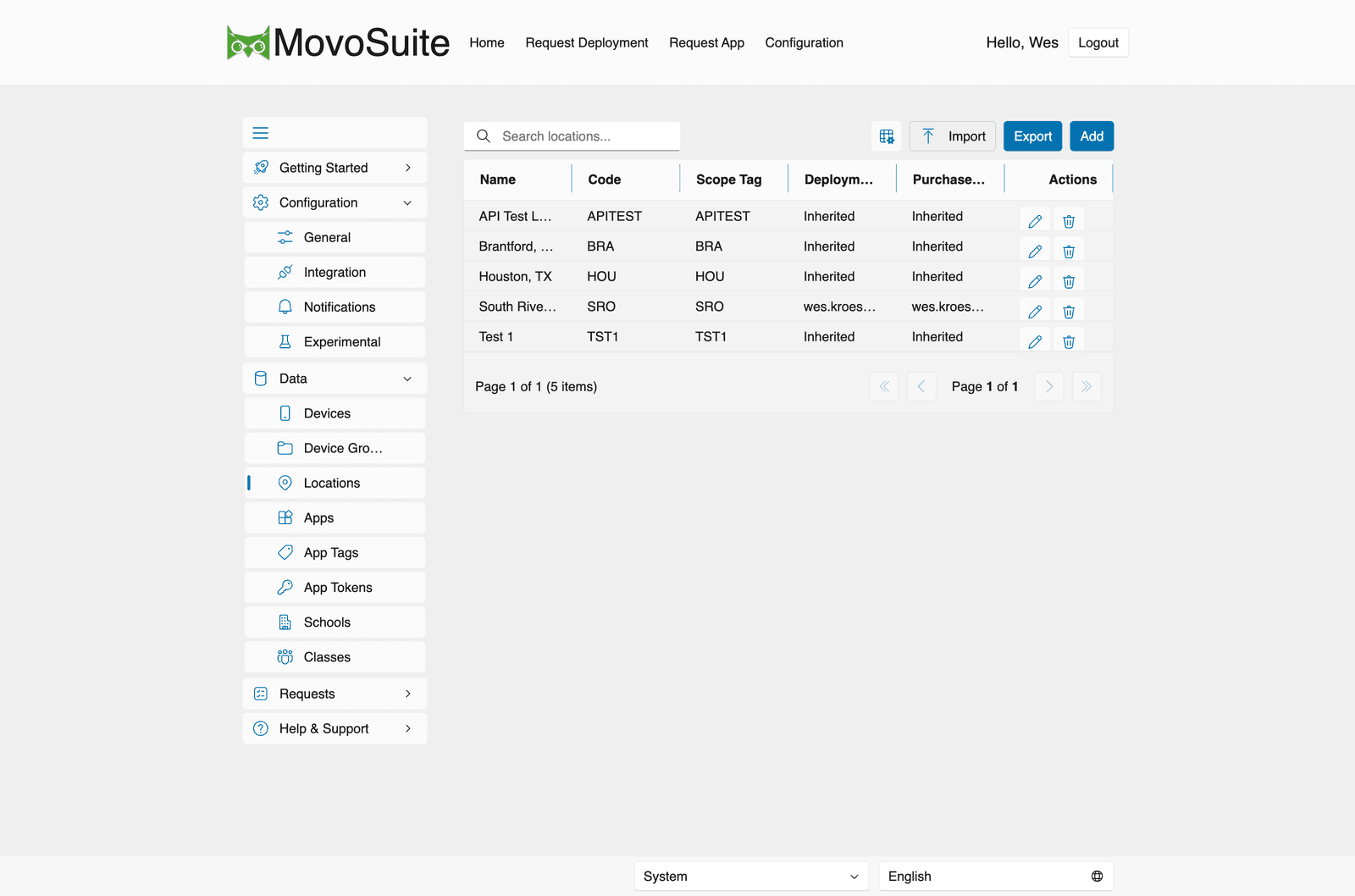Click the globe icon in language selector

point(1097,877)
